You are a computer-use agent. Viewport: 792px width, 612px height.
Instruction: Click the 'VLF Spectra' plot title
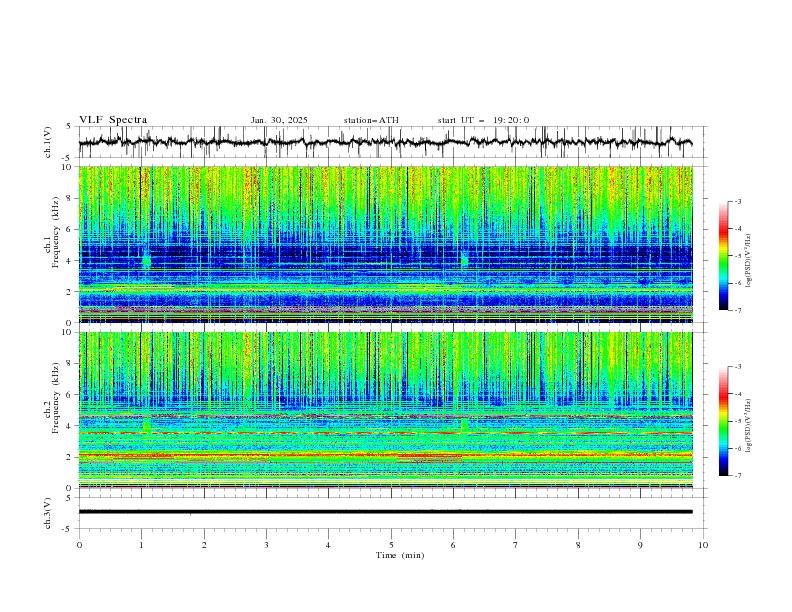(x=113, y=120)
